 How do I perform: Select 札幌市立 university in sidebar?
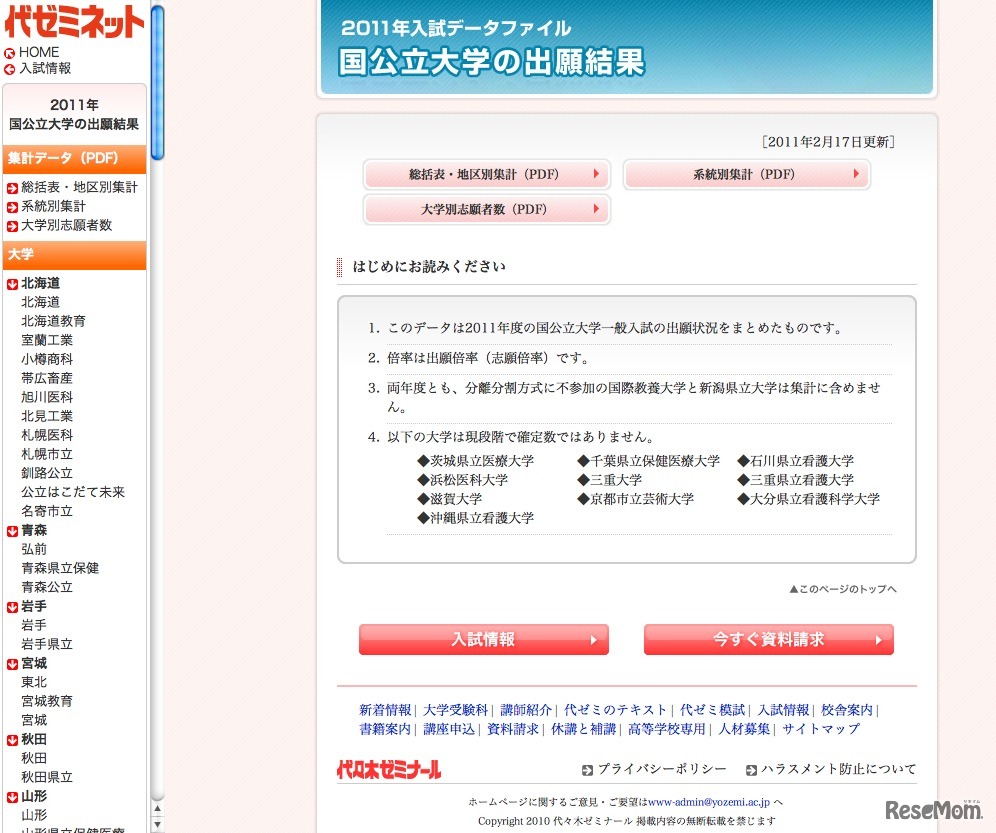coord(47,454)
